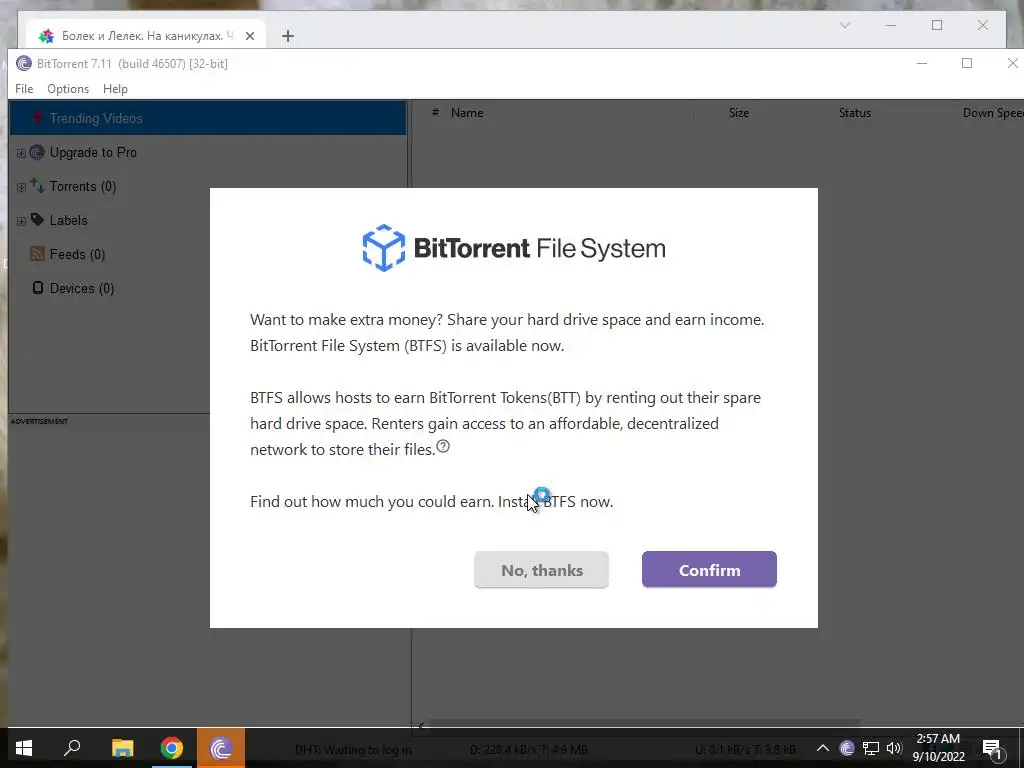Viewport: 1024px width, 768px height.
Task: Sort by the # column header
Action: pos(435,112)
